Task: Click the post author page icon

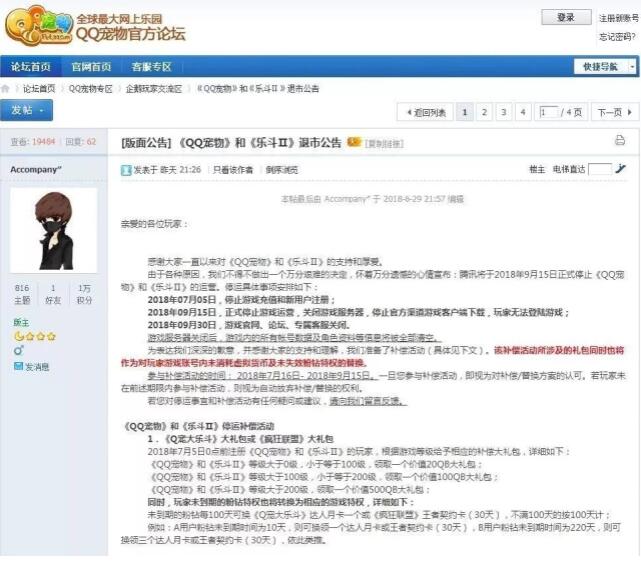Action: (126, 170)
